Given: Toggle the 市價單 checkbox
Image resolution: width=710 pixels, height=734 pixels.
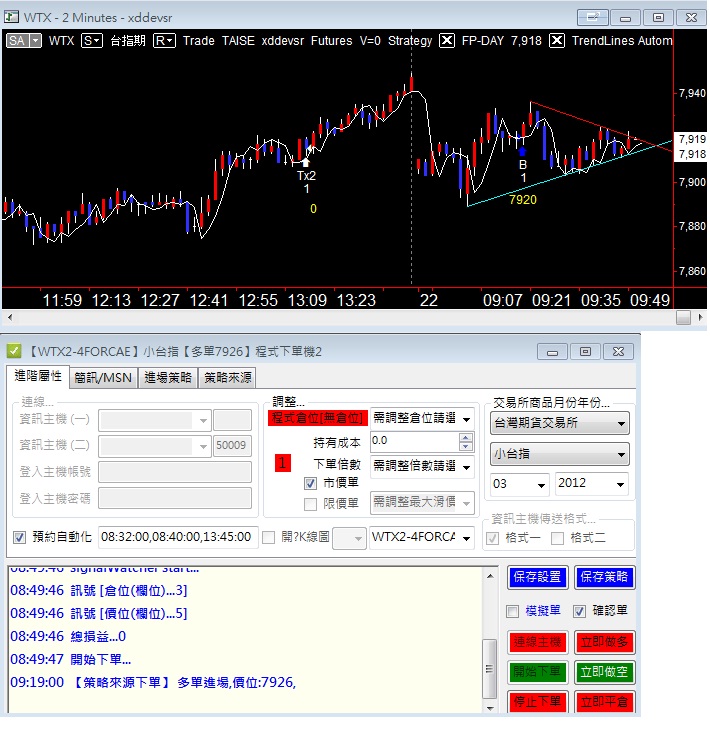Looking at the screenshot, I should pos(310,483).
